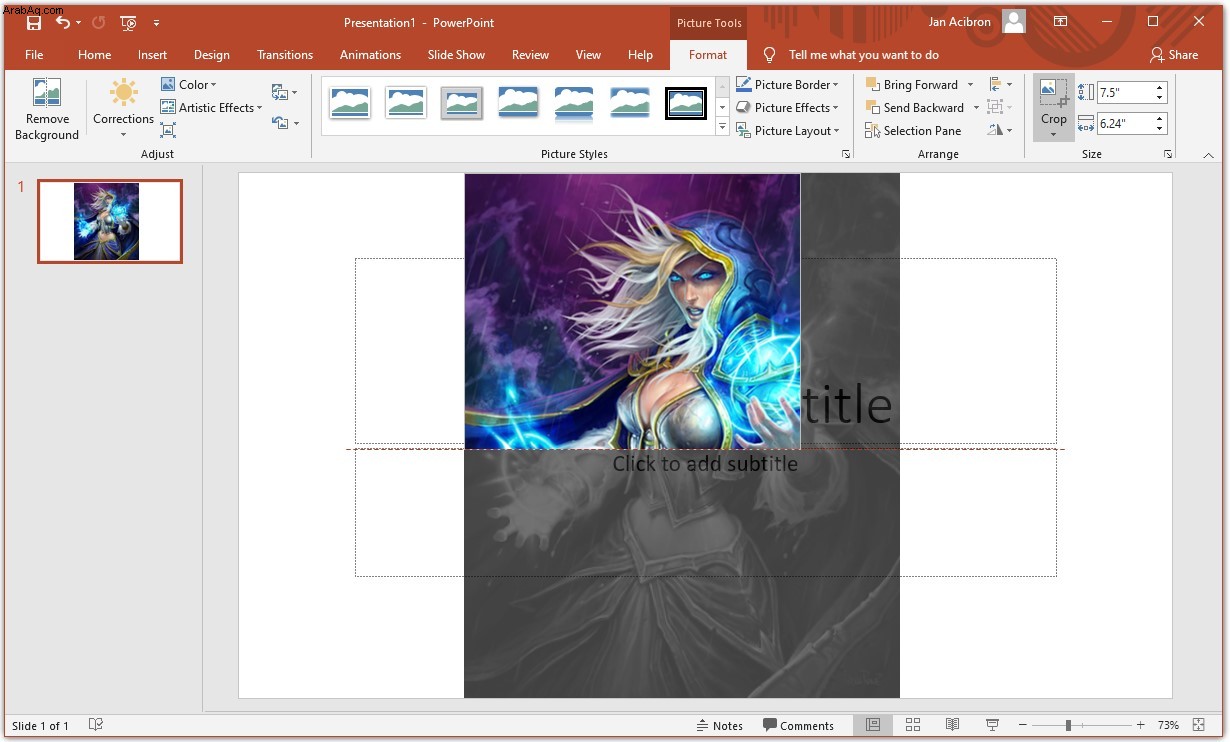
Task: Toggle the Notes pane
Action: click(x=719, y=726)
